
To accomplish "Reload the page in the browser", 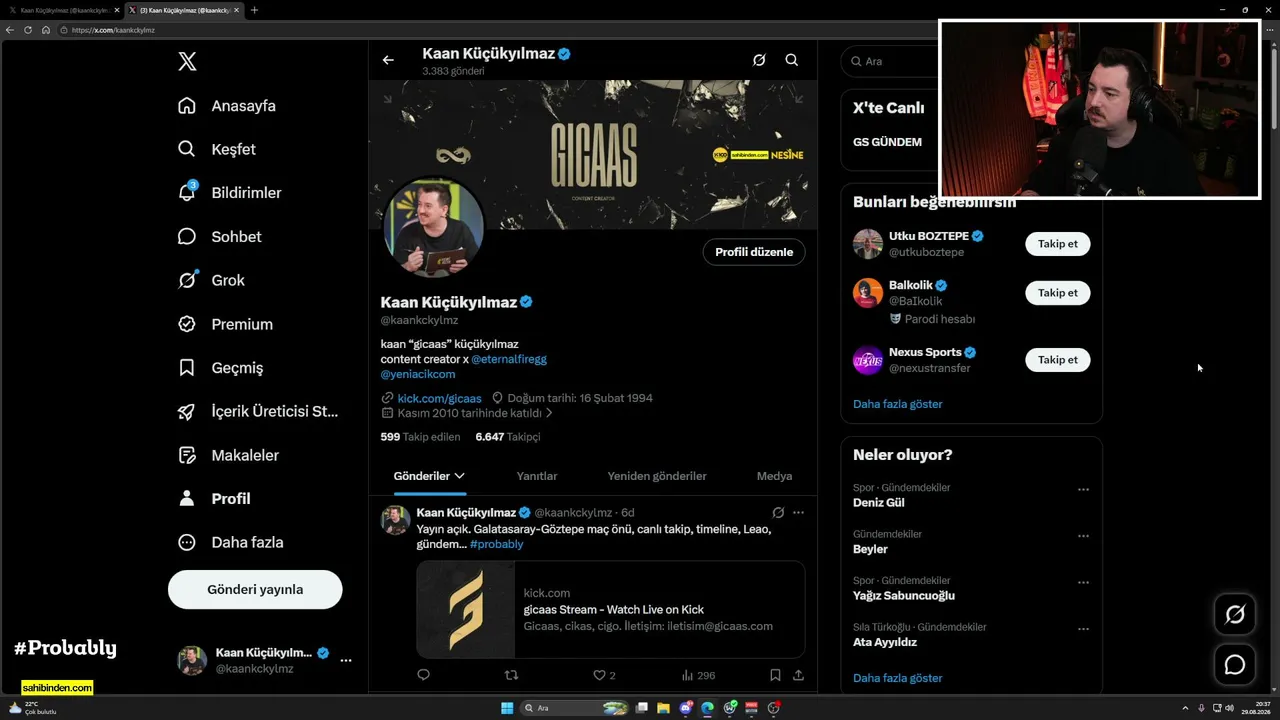I will 28,30.
